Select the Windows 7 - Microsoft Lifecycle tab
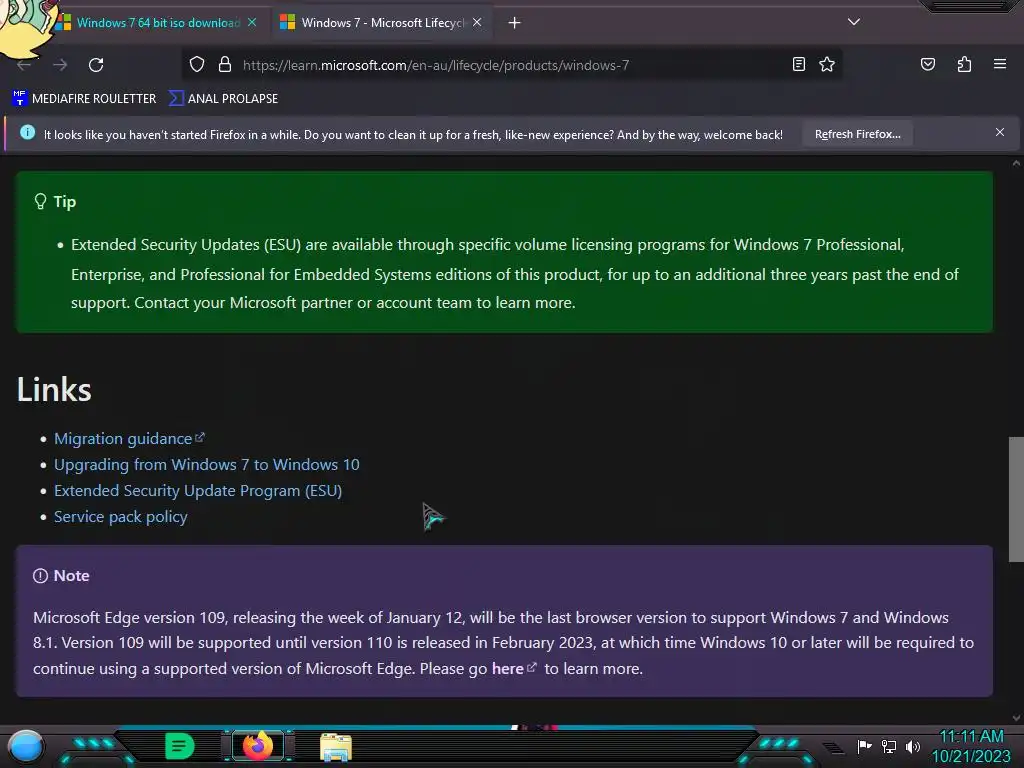 pyautogui.click(x=382, y=23)
